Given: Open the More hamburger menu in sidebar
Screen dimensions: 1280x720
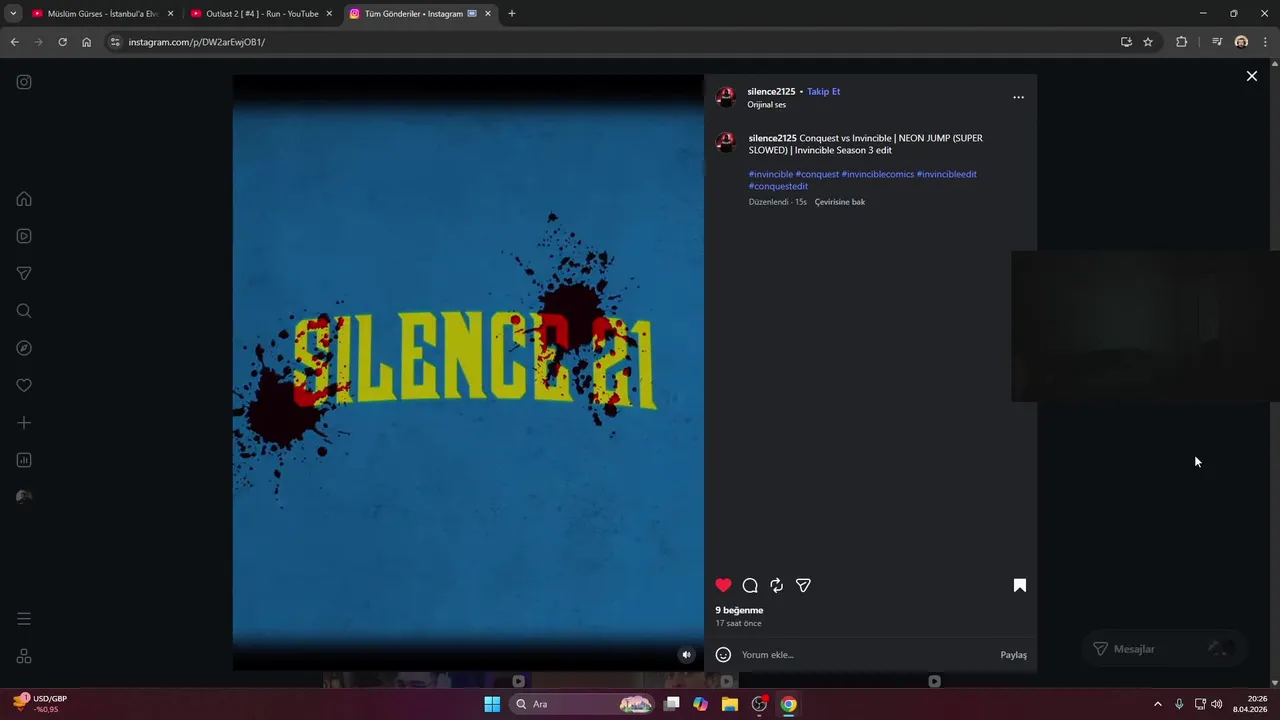Looking at the screenshot, I should coord(24,619).
